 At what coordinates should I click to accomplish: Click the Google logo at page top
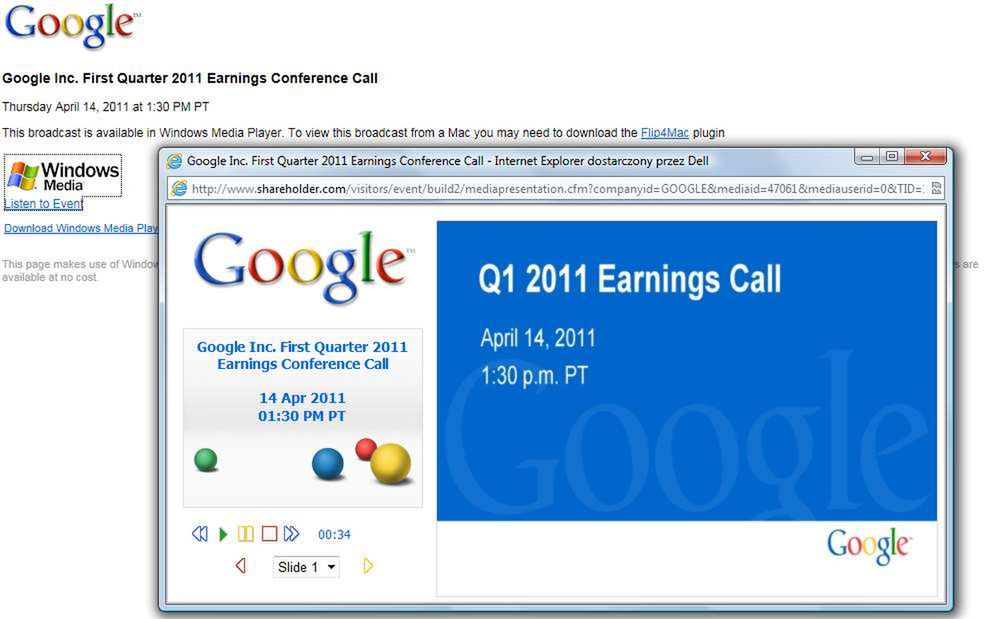click(x=72, y=25)
